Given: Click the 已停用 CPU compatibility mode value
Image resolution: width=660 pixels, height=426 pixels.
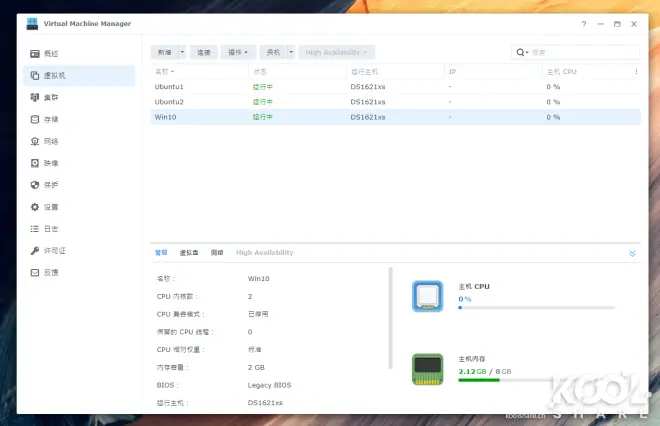Looking at the screenshot, I should [258, 314].
